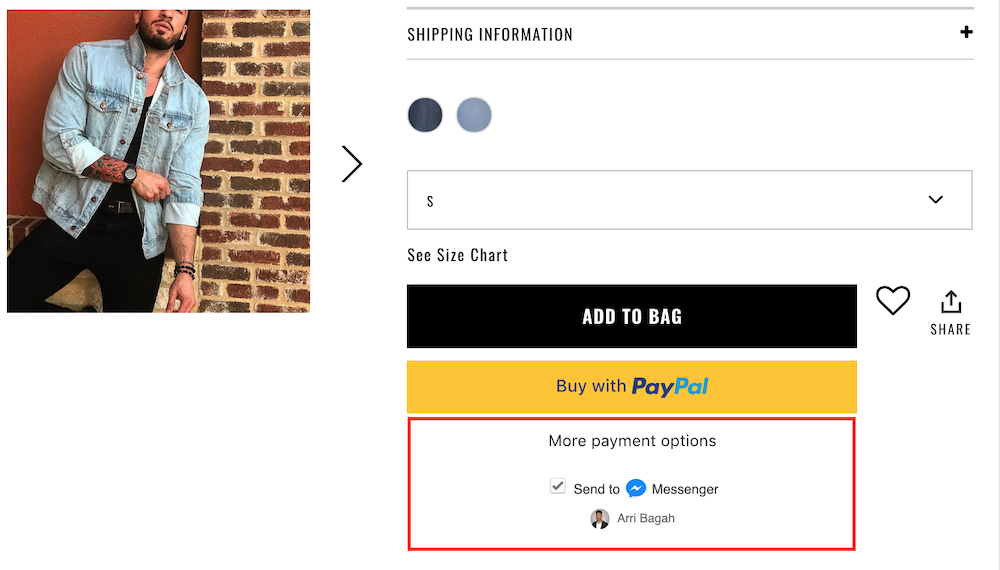The width and height of the screenshot is (1000, 570).
Task: Click the Arri Bagah name text
Action: point(646,519)
